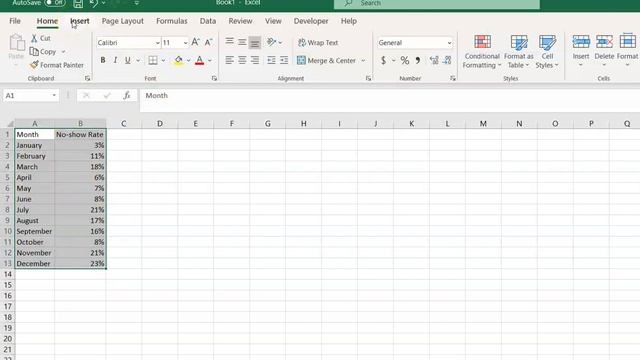Click the Paste clipboard icon
The image size is (640, 360).
pyautogui.click(x=16, y=43)
